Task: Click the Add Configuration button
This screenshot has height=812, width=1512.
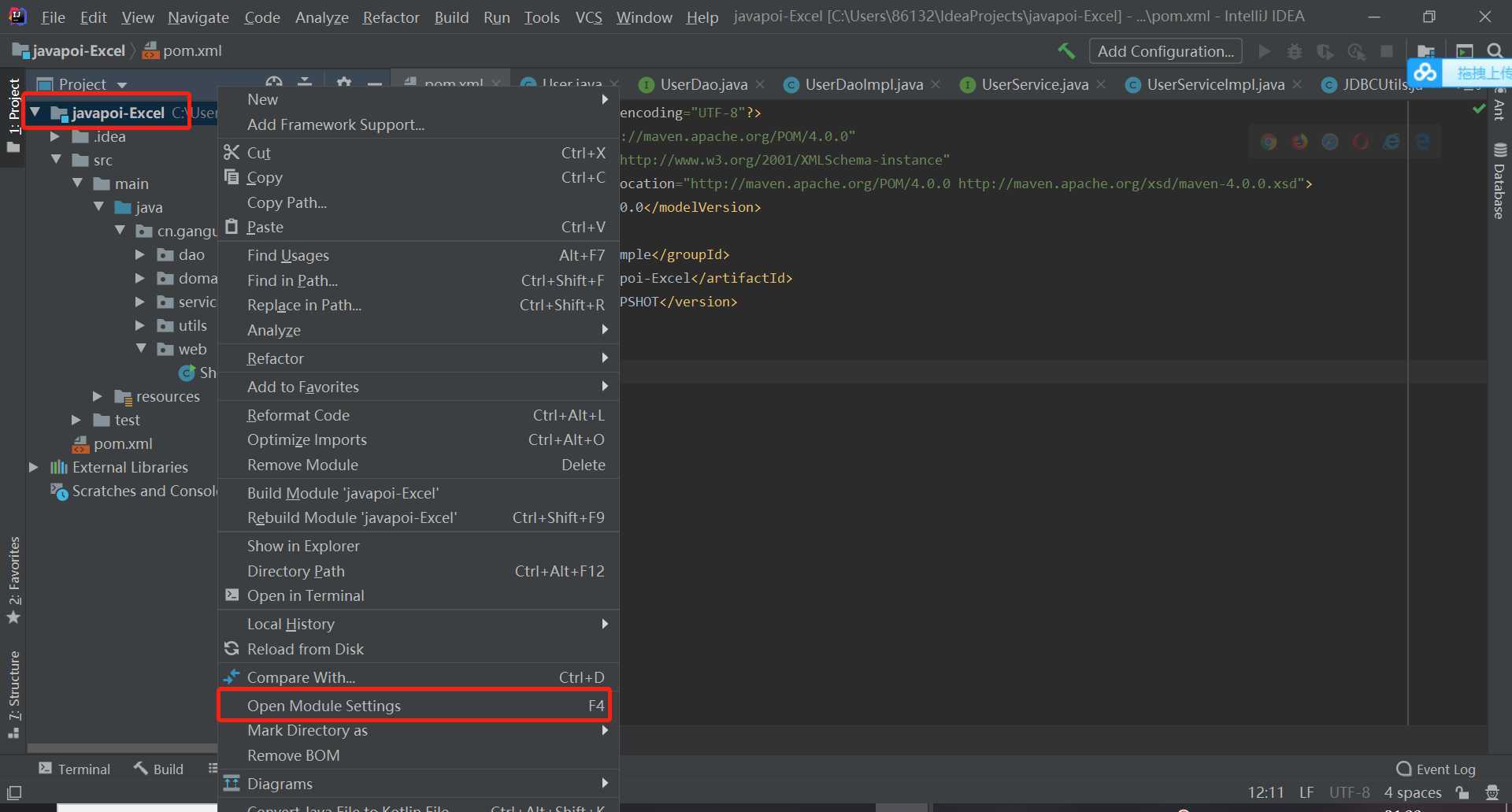Action: tap(1165, 51)
